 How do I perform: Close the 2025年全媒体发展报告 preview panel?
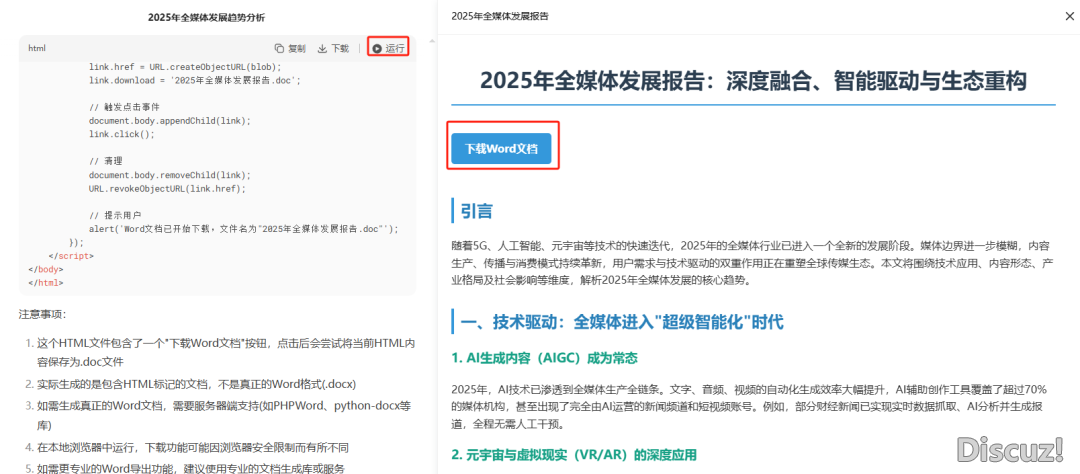[x=1069, y=16]
